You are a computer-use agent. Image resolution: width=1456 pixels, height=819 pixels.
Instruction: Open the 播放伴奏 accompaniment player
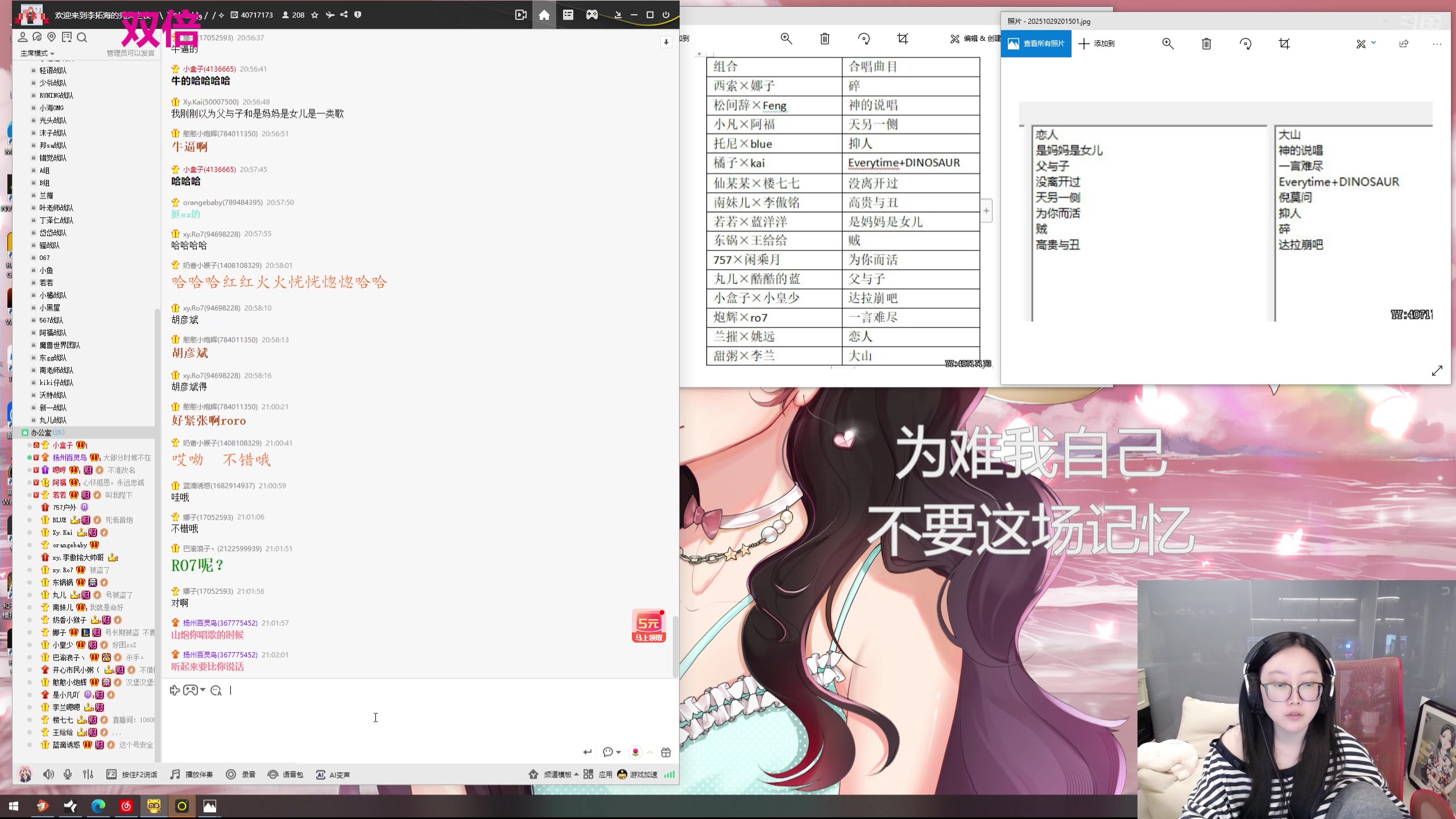coord(192,775)
